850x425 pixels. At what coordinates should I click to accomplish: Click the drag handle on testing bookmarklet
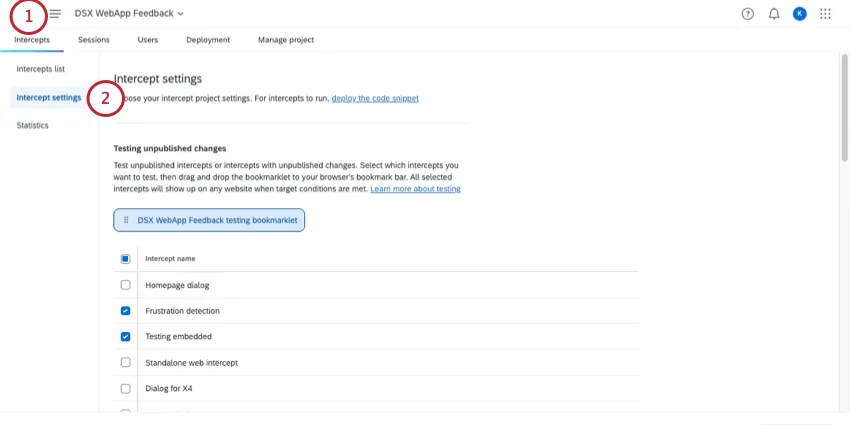pos(126,220)
